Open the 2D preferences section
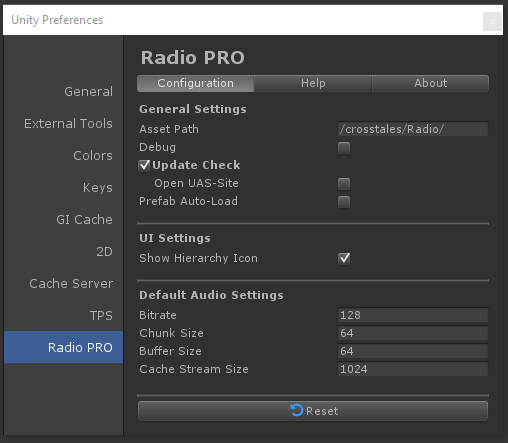This screenshot has height=443, width=508. click(x=63, y=251)
